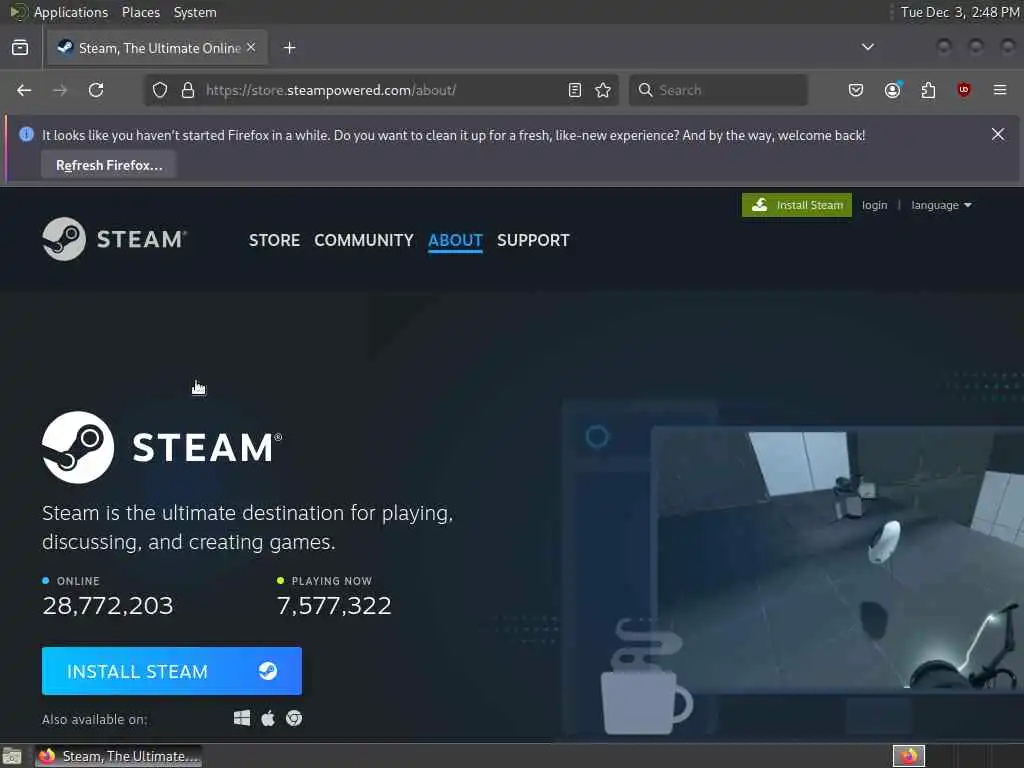
Task: Reload the current page
Action: pyautogui.click(x=96, y=90)
